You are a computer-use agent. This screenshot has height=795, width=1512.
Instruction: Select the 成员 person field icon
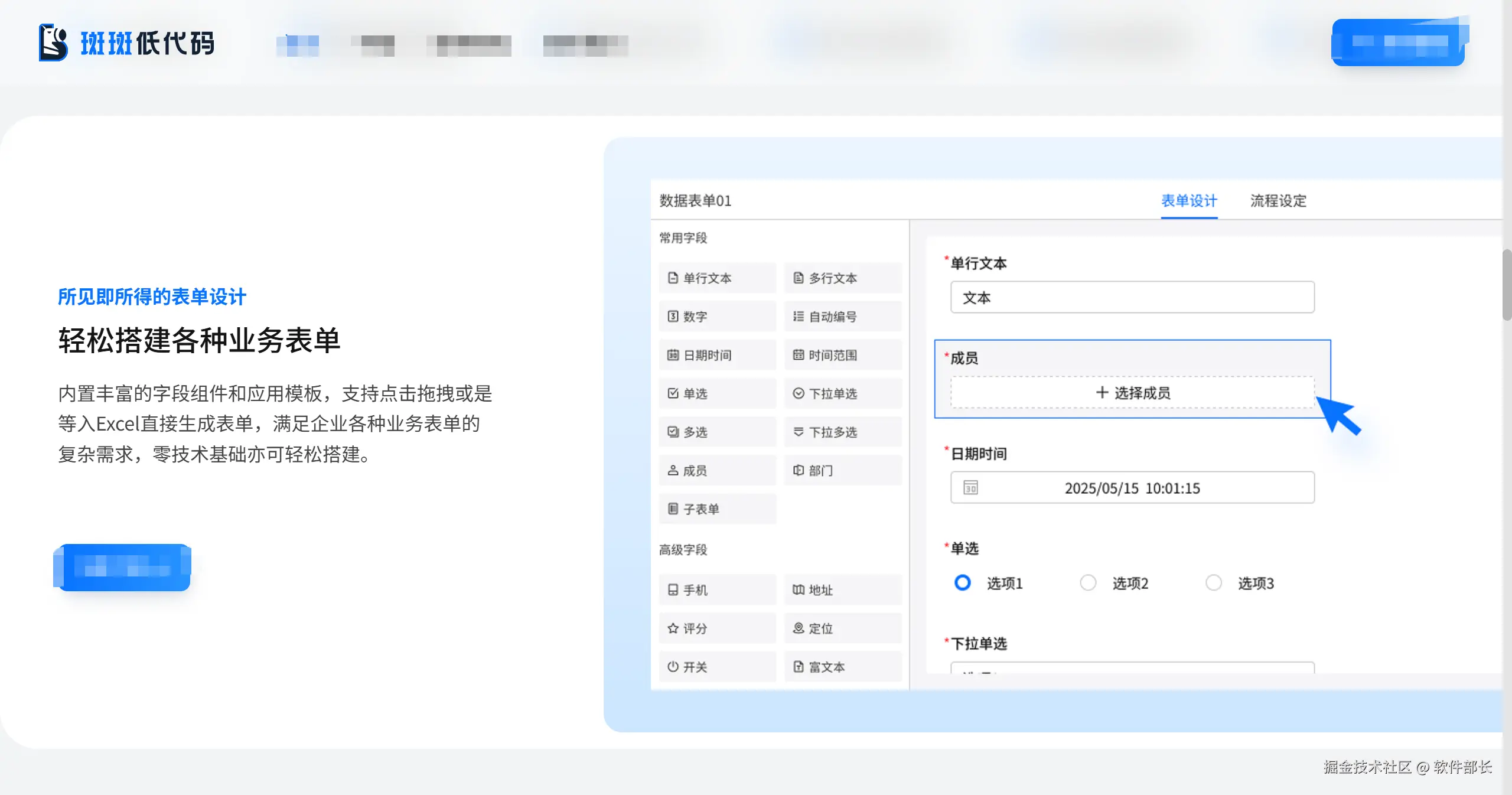pyautogui.click(x=673, y=470)
